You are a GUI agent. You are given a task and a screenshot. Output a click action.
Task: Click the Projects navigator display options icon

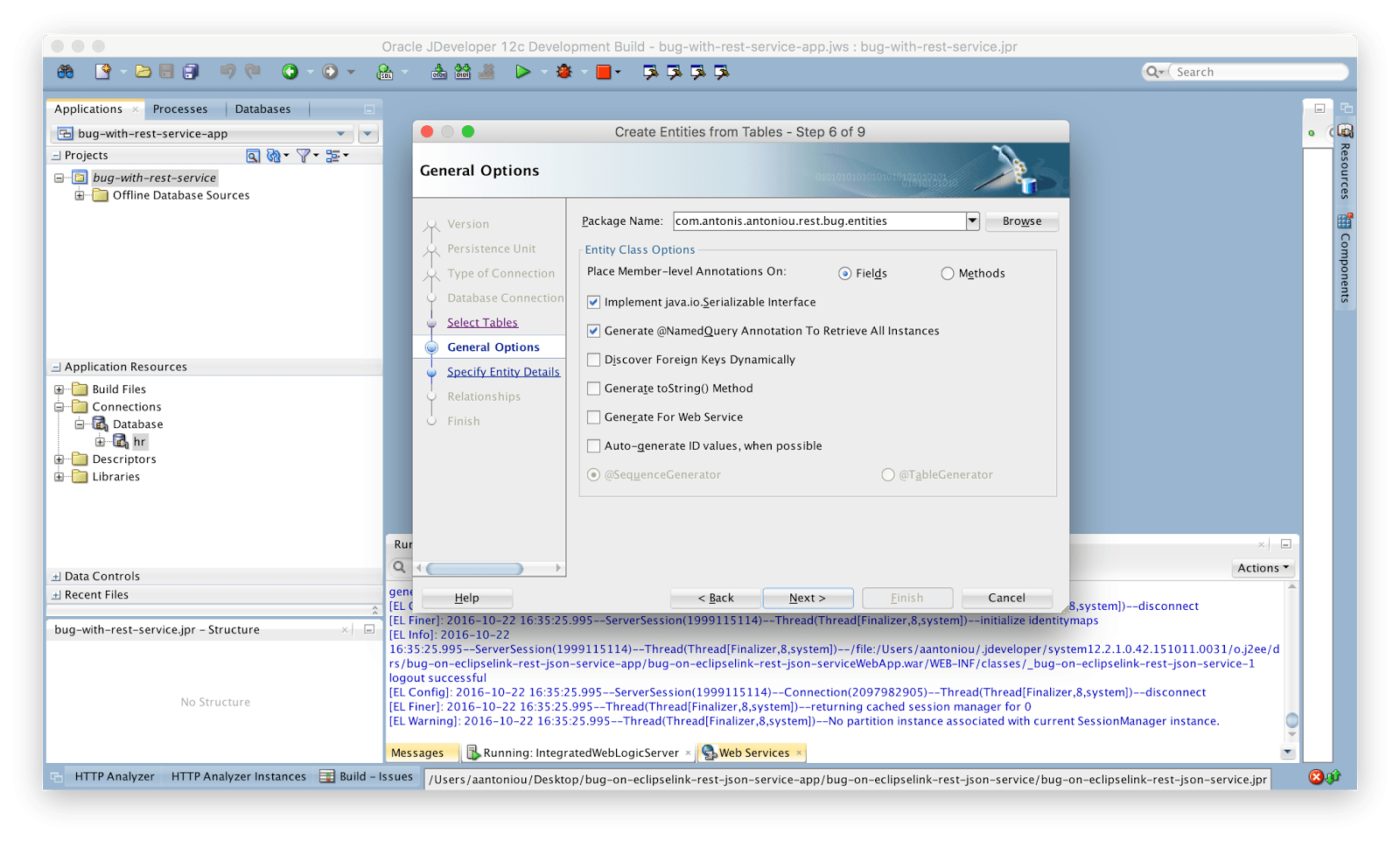coord(332,156)
